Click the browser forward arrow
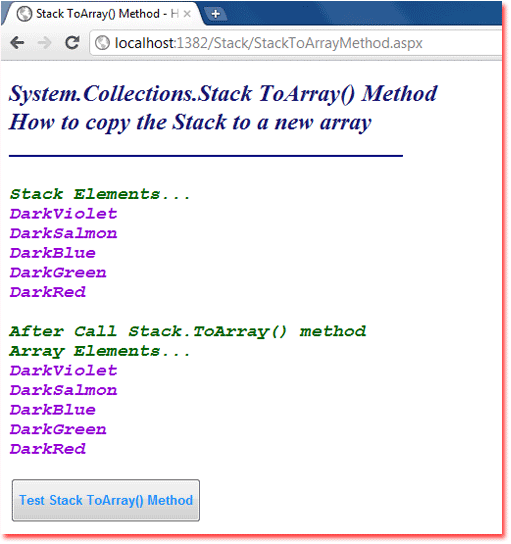Image resolution: width=511 pixels, height=544 pixels. [44, 43]
